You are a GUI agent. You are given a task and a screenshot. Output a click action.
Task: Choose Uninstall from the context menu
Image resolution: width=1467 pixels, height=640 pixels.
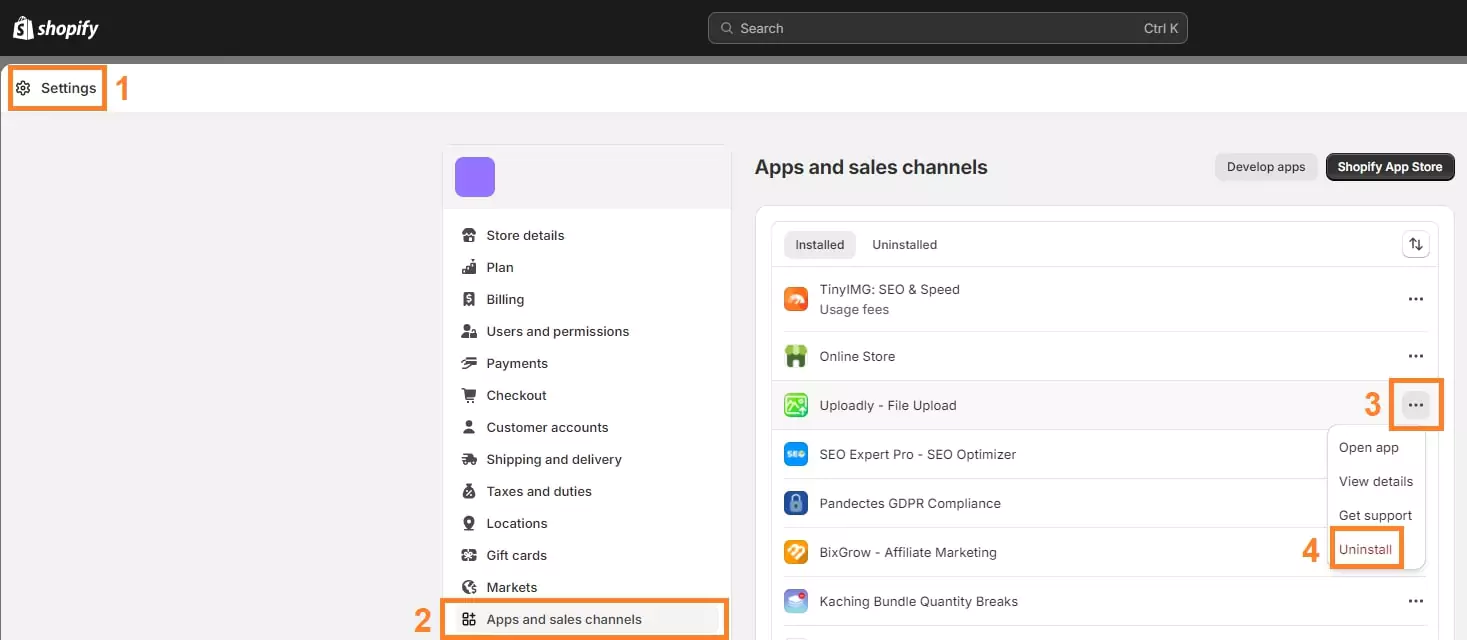1366,548
